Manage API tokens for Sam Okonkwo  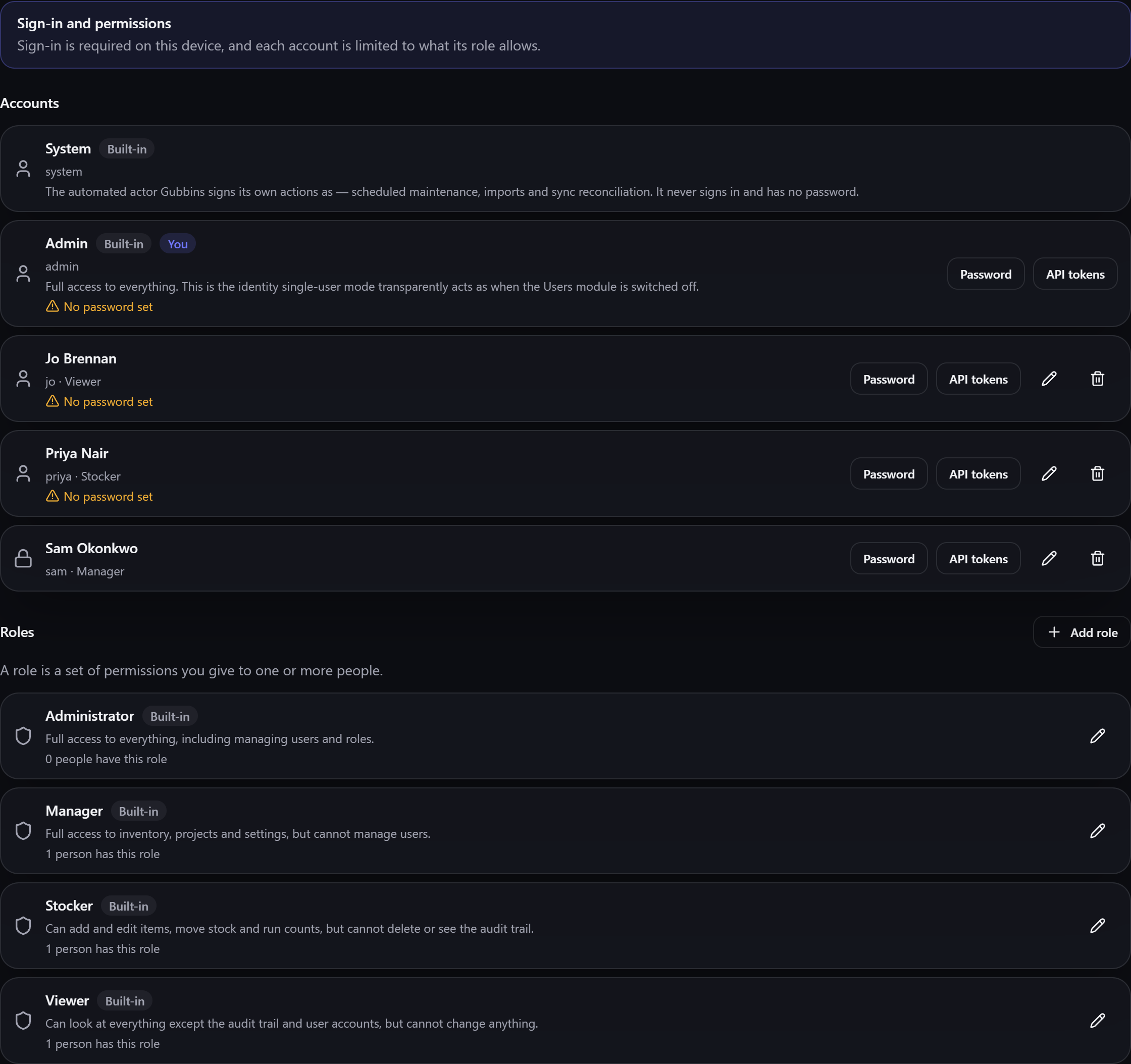tap(978, 559)
